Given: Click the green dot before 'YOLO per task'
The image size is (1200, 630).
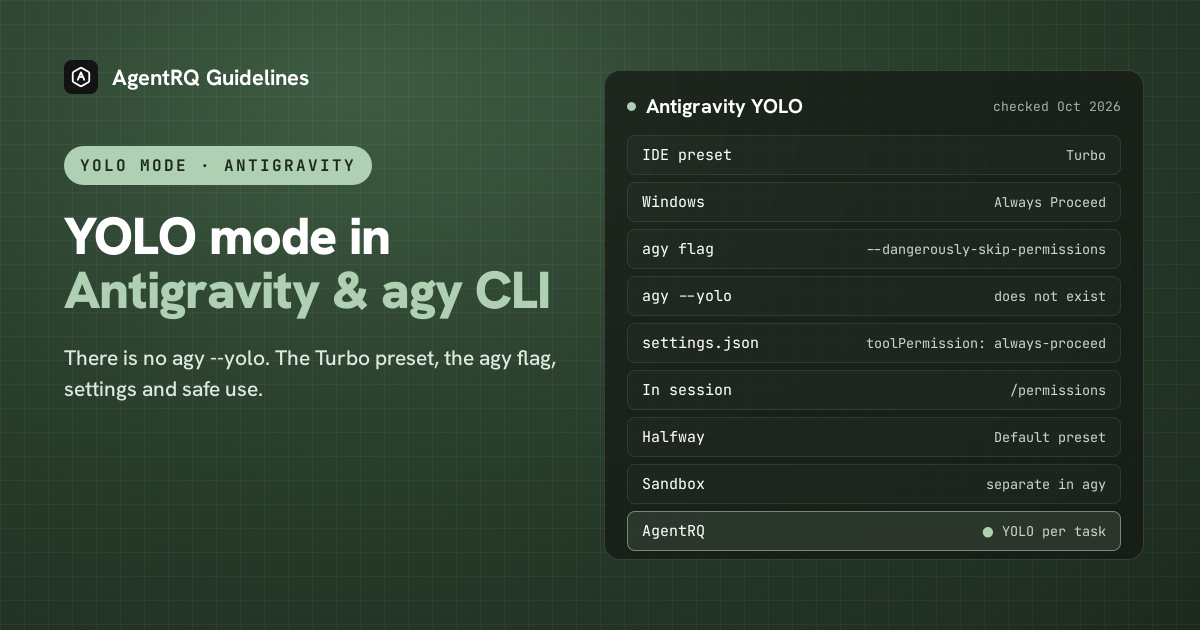Looking at the screenshot, I should pyautogui.click(x=988, y=532).
